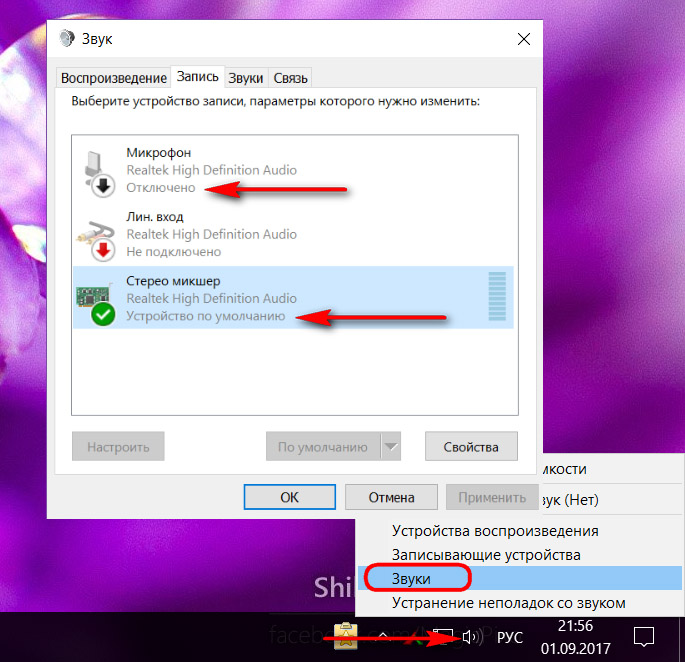
Task: Open the pinned yellow star taskbar app
Action: tap(346, 636)
